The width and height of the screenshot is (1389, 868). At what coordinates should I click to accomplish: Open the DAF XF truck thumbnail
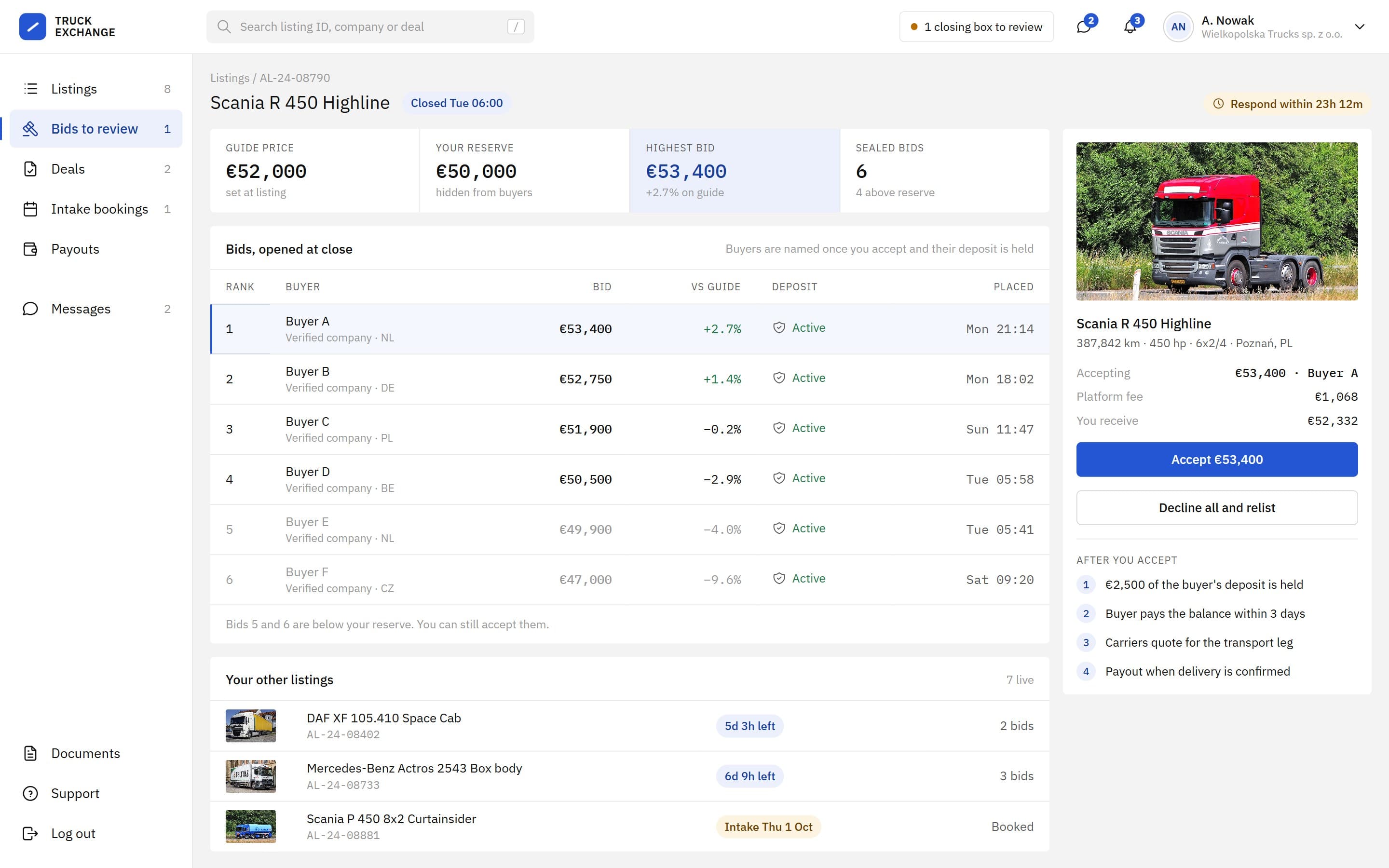pyautogui.click(x=250, y=726)
